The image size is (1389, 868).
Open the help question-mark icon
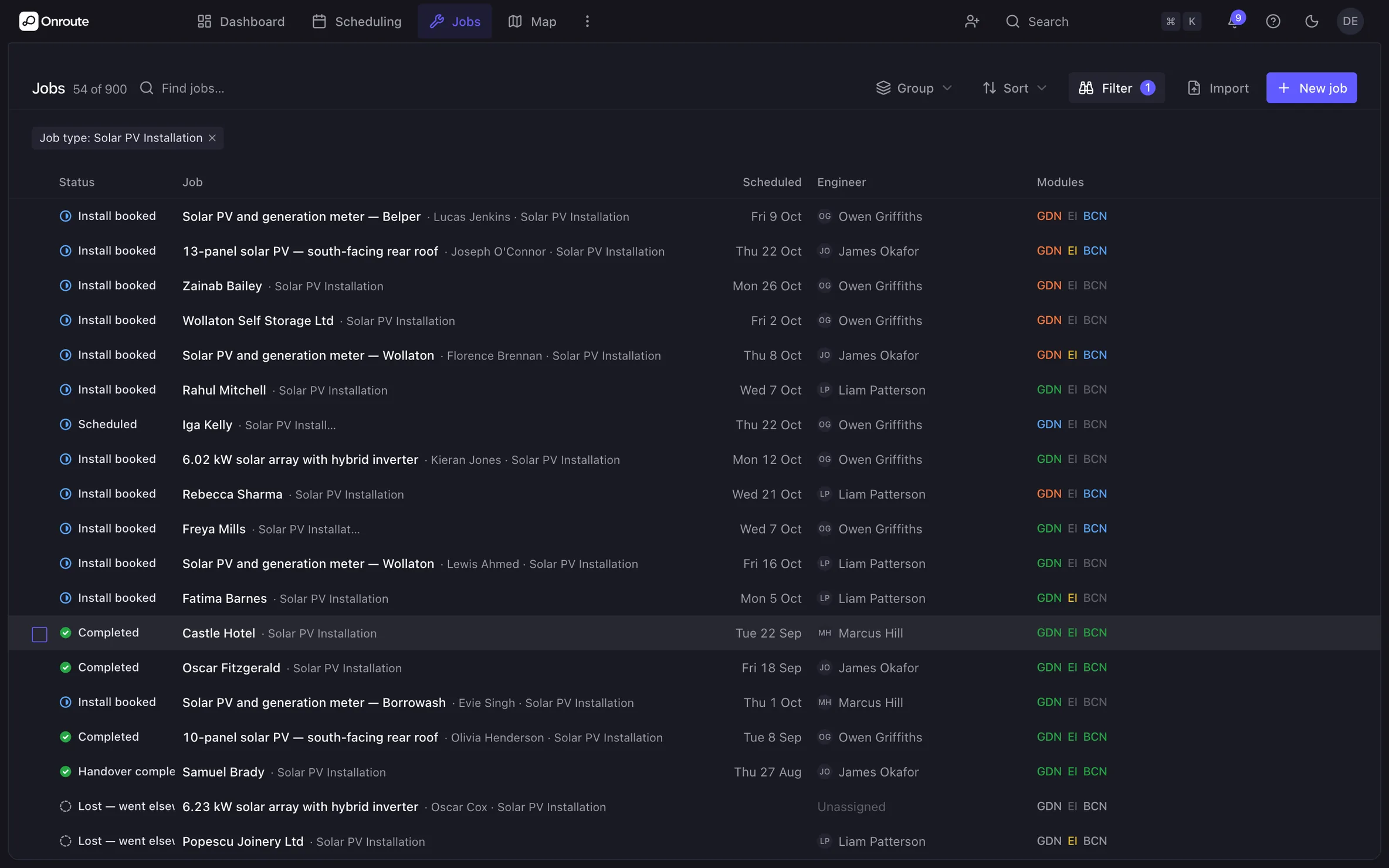[1273, 21]
